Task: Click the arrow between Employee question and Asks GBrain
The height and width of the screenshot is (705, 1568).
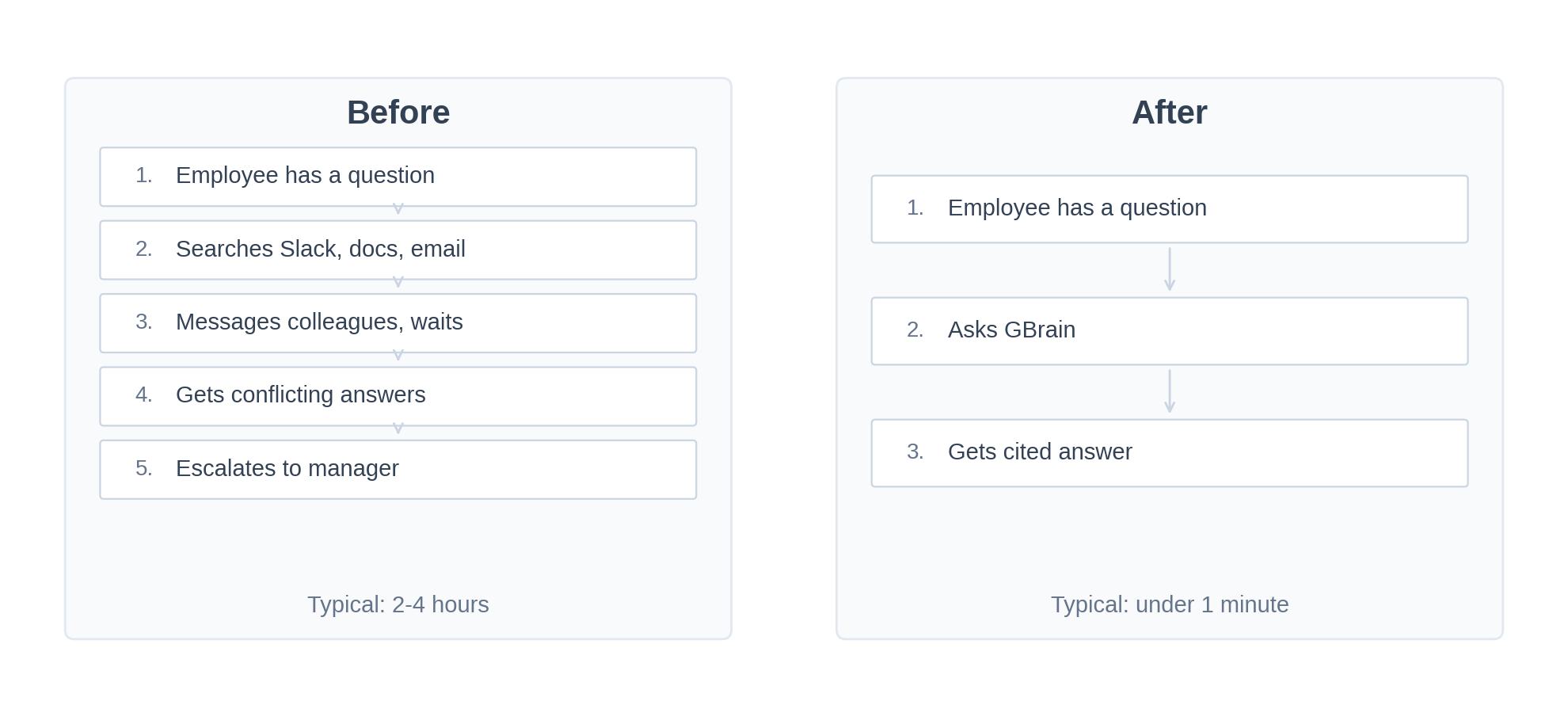Action: click(x=1170, y=269)
